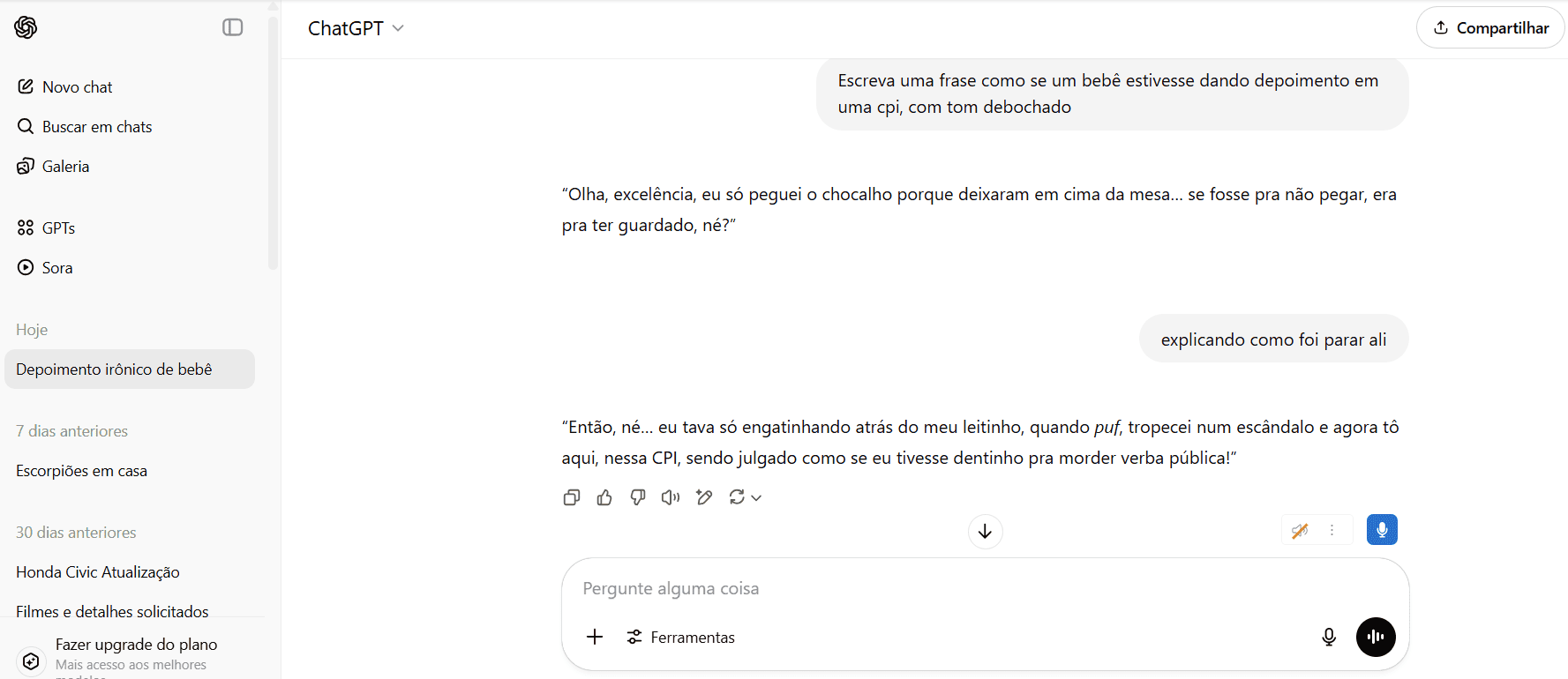This screenshot has height=679, width=1568.
Task: Start voice mode with waveform button
Action: point(1375,637)
